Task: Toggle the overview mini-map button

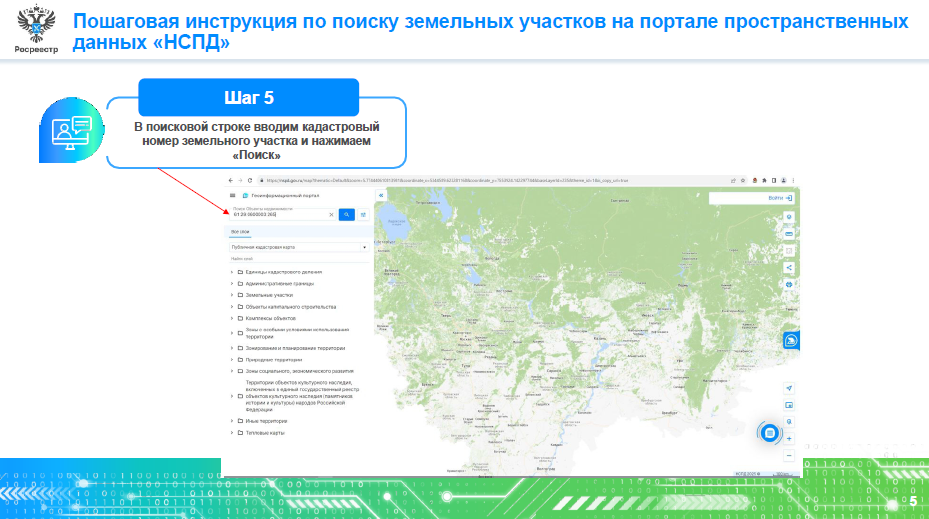Action: point(789,405)
